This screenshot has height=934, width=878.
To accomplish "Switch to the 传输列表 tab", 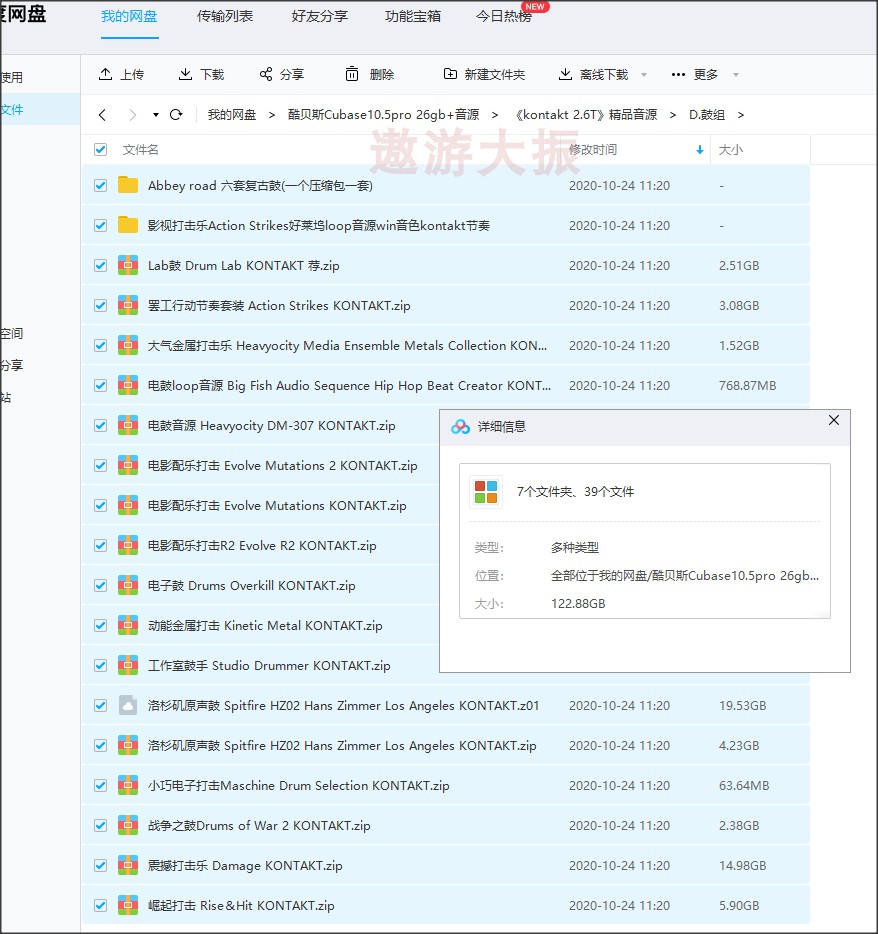I will (225, 16).
